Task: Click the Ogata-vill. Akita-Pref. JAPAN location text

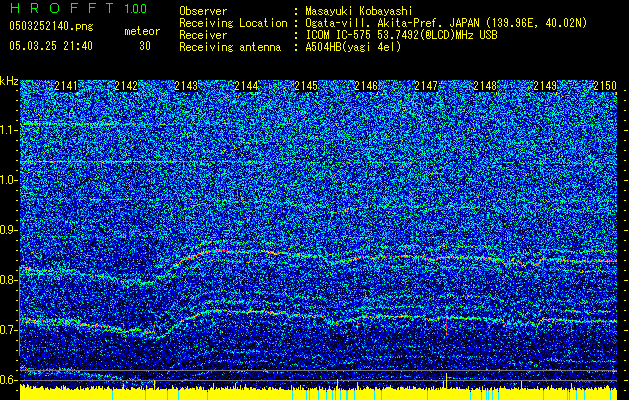Action: coord(446,23)
